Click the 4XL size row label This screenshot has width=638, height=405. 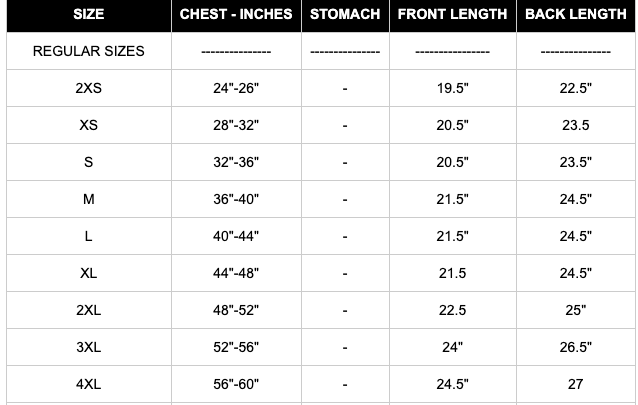click(x=88, y=383)
